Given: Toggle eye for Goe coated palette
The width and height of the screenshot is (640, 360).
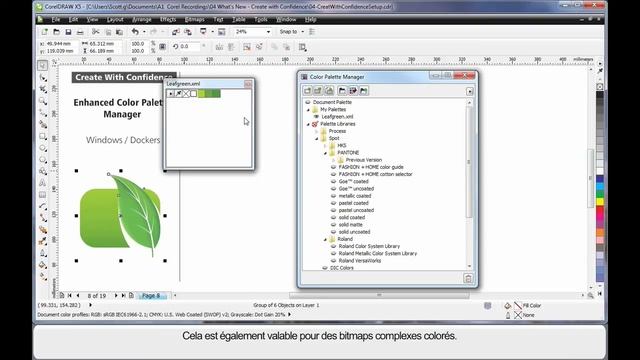Looking at the screenshot, I should click(x=333, y=182).
